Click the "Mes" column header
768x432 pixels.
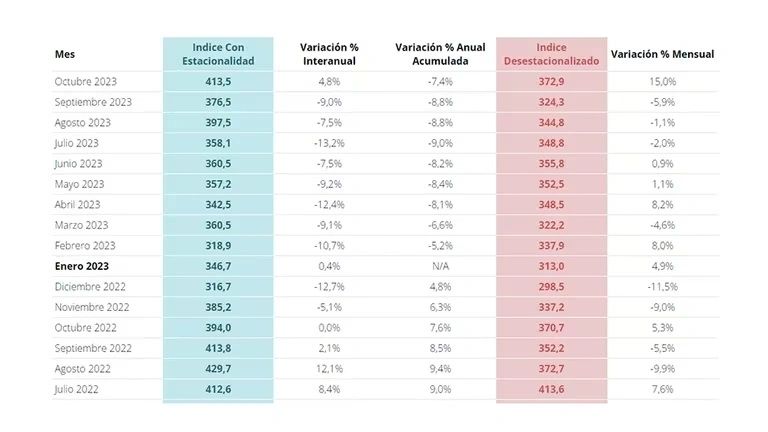pos(64,54)
